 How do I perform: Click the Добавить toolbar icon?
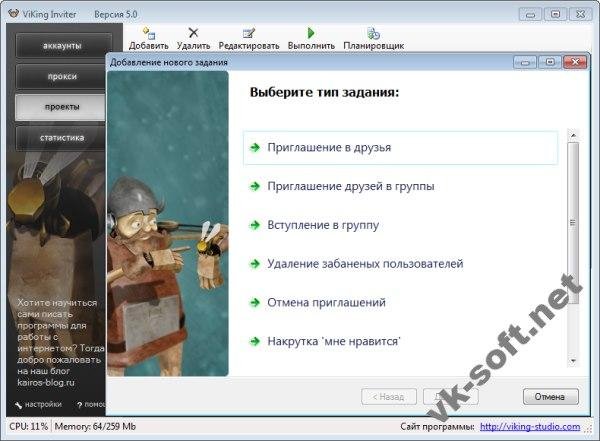click(148, 33)
